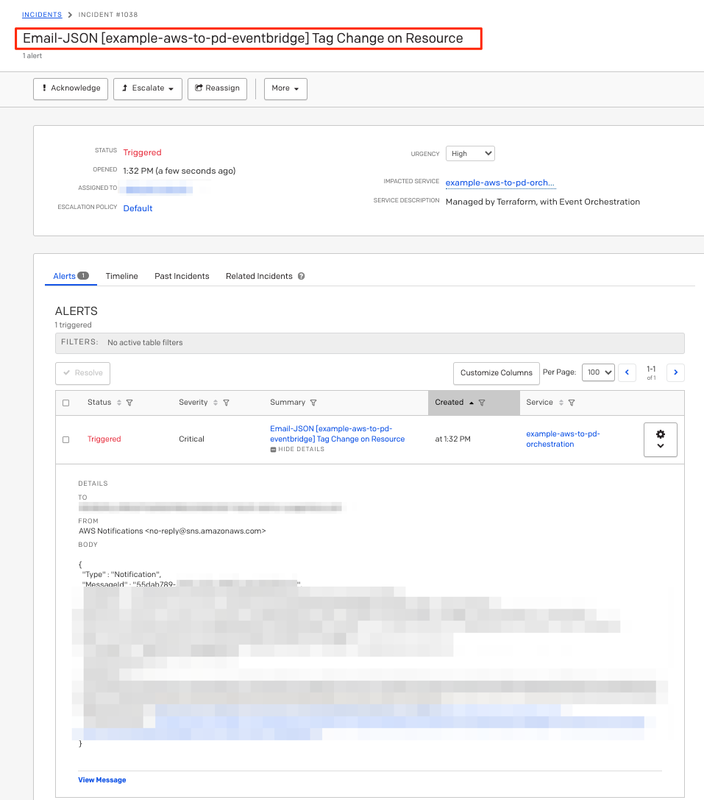The width and height of the screenshot is (704, 800).
Task: Click the Triggered status in alert row
Action: coord(104,439)
